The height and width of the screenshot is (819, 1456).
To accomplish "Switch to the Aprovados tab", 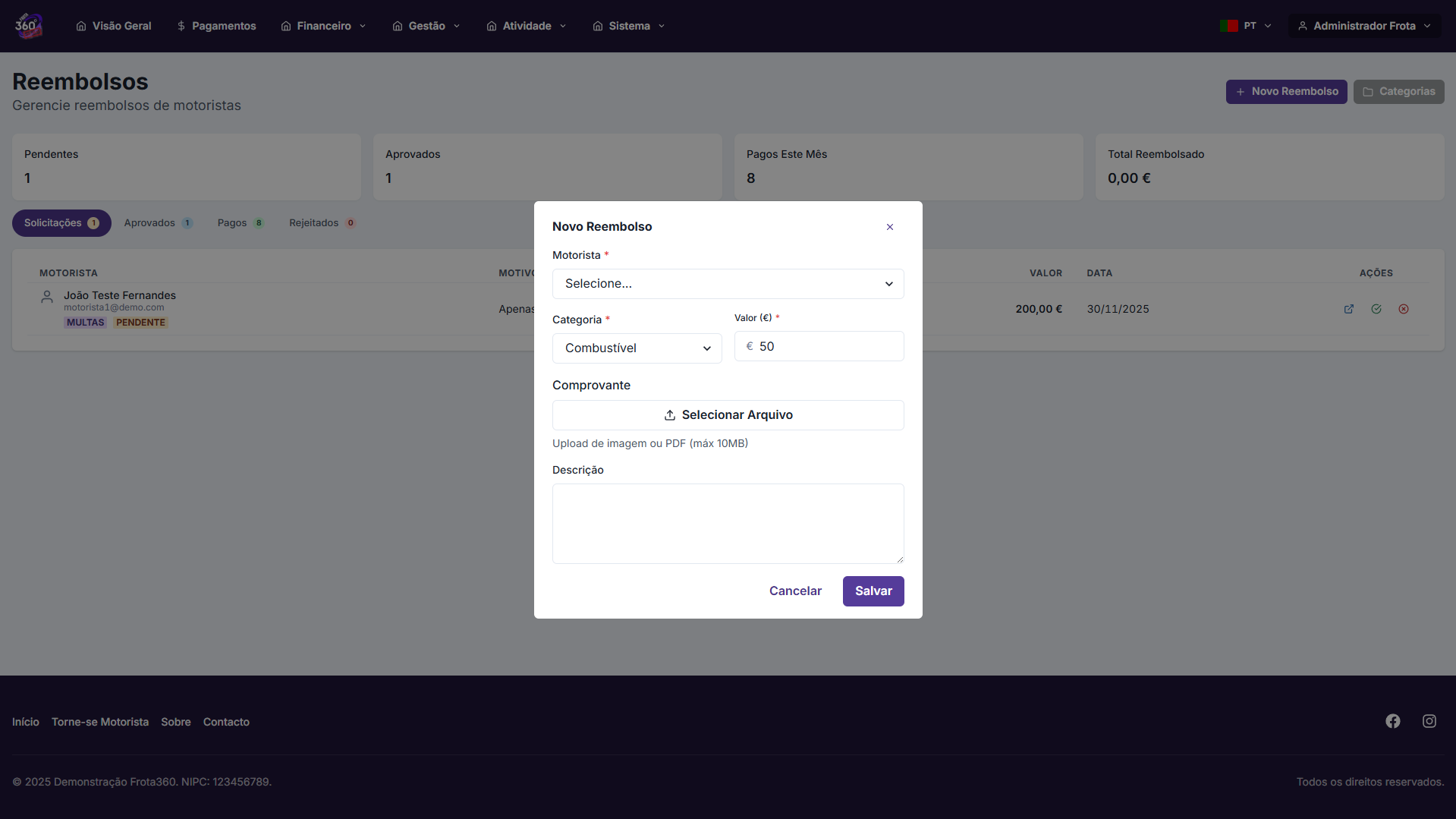I will point(158,223).
